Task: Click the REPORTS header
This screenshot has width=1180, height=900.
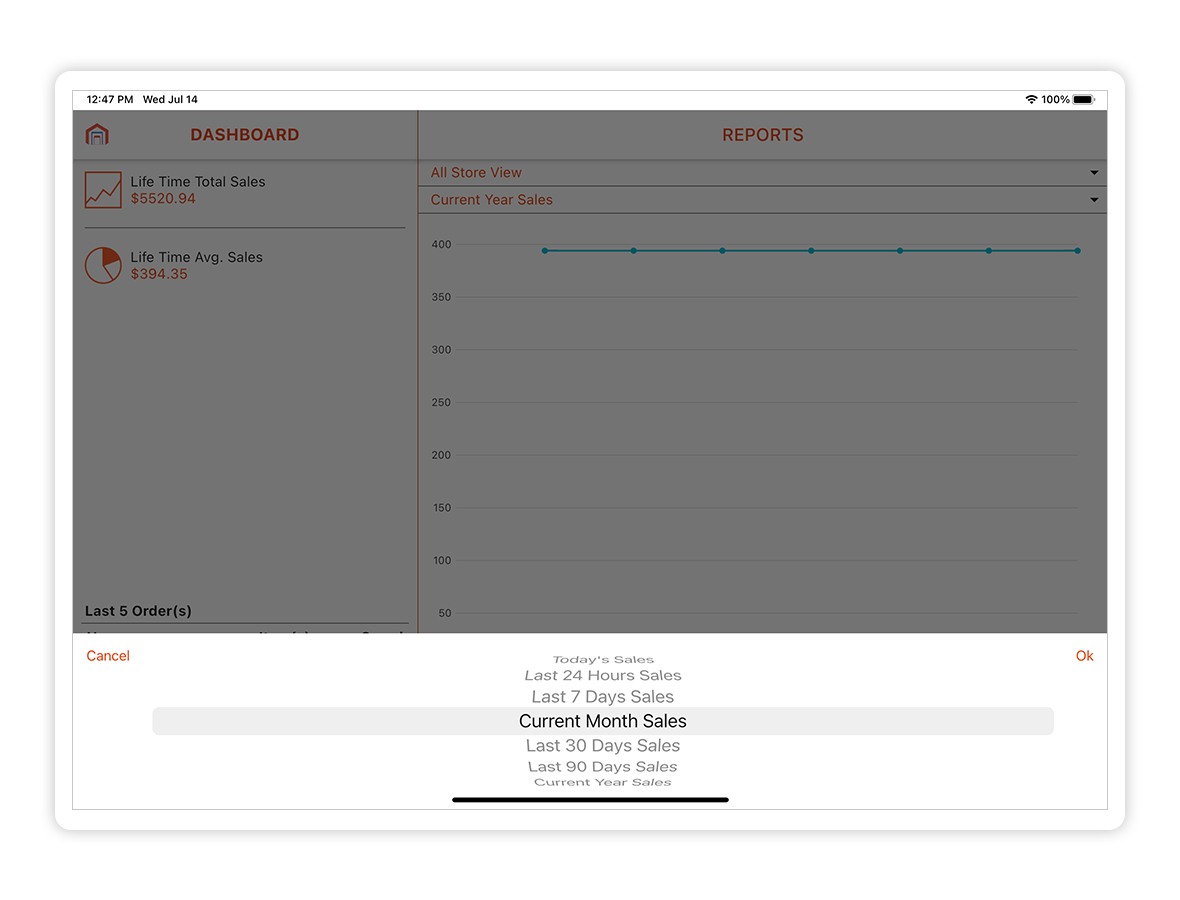Action: [762, 135]
